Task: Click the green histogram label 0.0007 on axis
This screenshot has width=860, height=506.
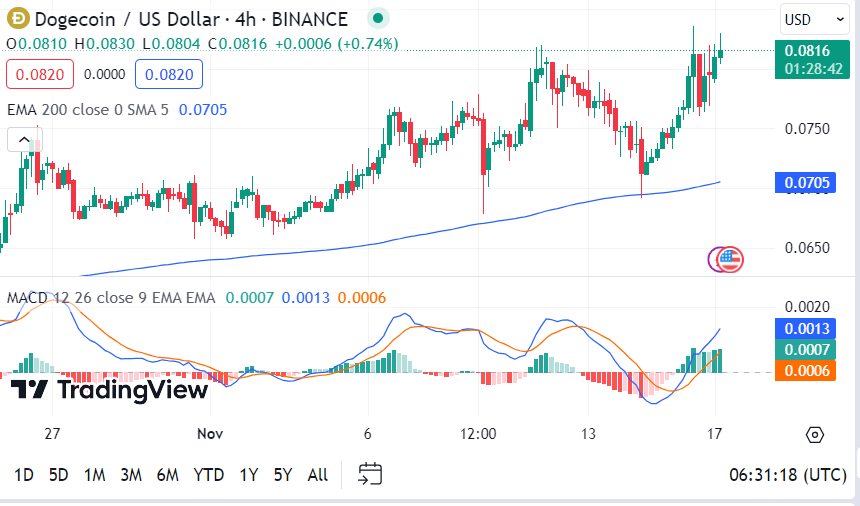Action: pyautogui.click(x=805, y=349)
